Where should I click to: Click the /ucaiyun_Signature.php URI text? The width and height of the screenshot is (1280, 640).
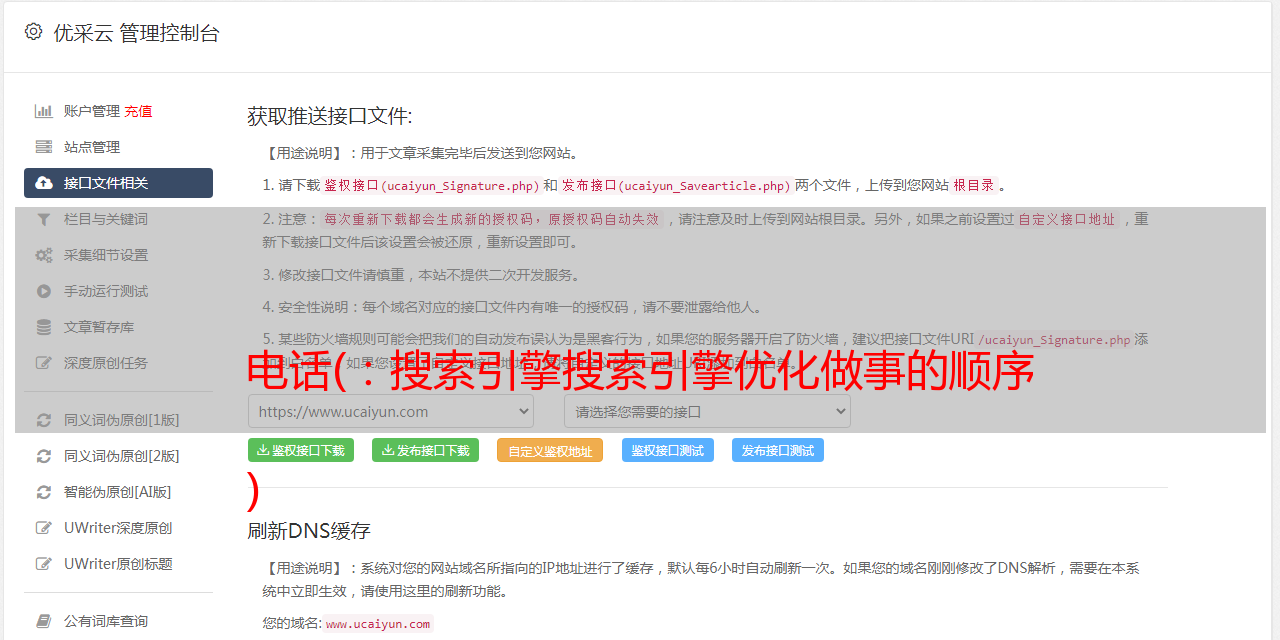pos(1054,340)
